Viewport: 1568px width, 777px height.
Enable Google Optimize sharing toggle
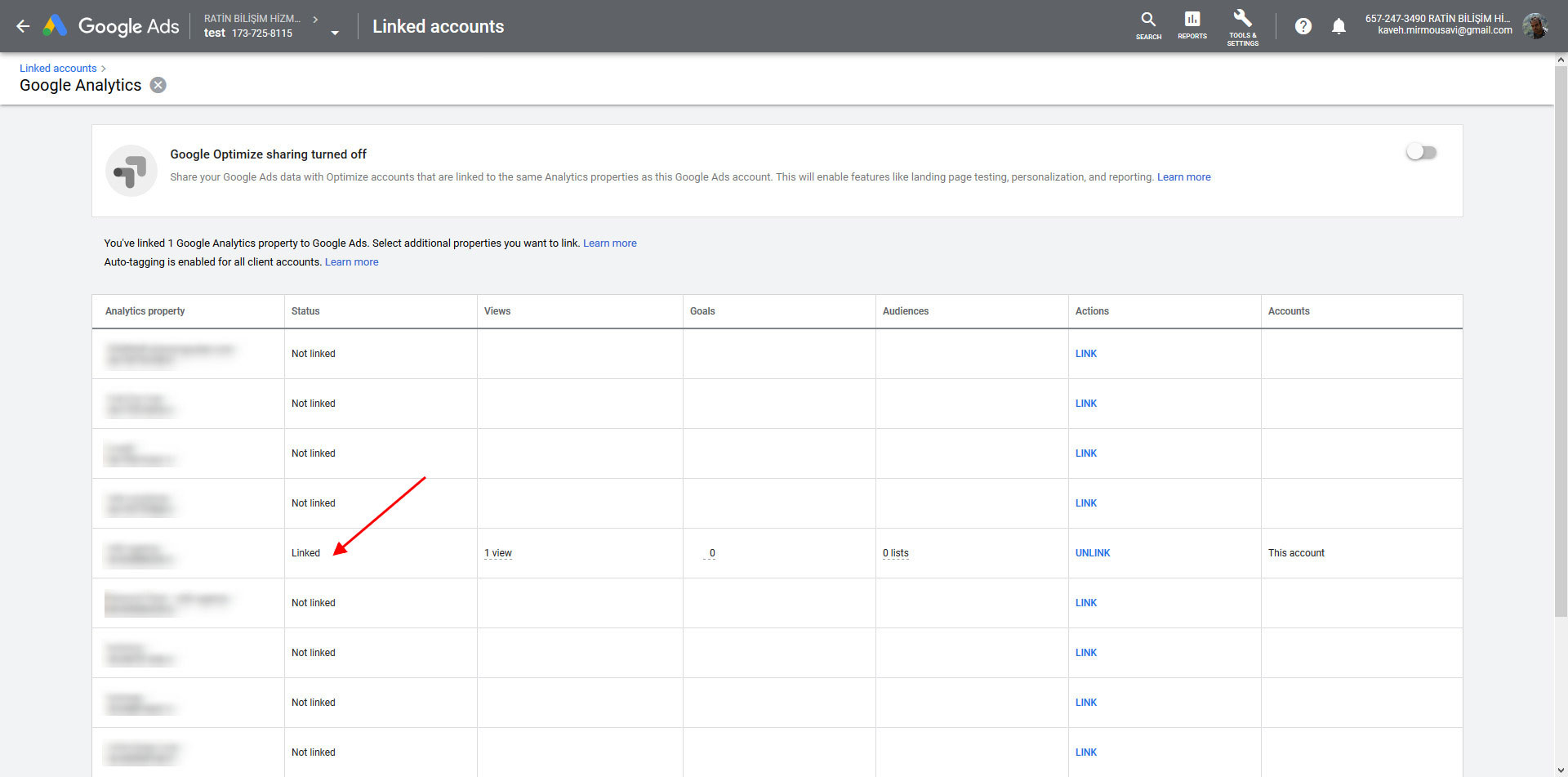pos(1421,152)
